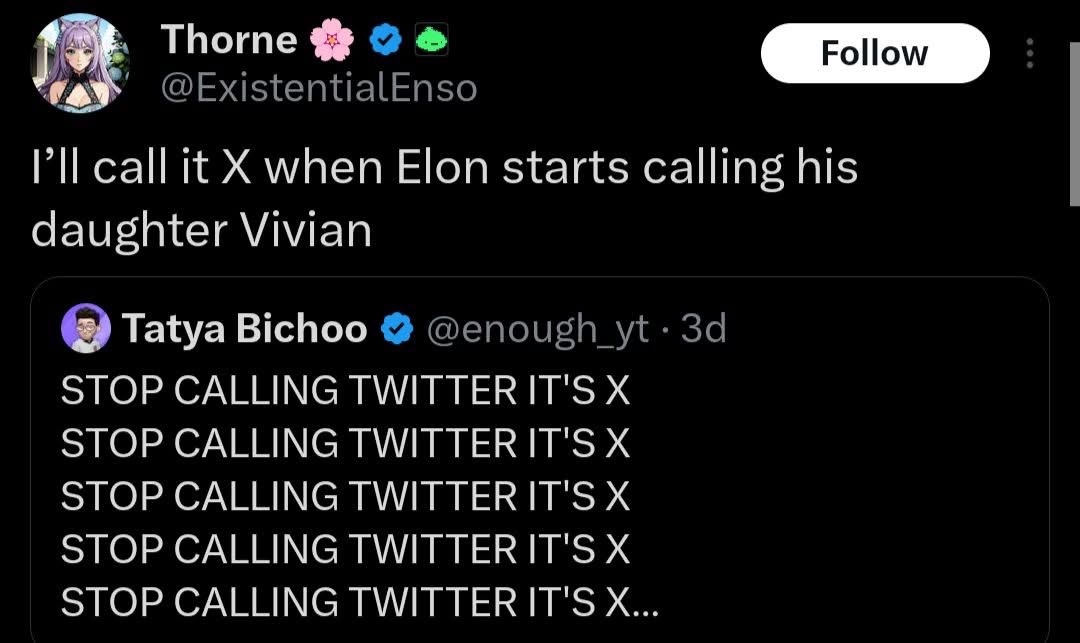Open the @enough_yt handle
The height and width of the screenshot is (643, 1080).
point(538,328)
